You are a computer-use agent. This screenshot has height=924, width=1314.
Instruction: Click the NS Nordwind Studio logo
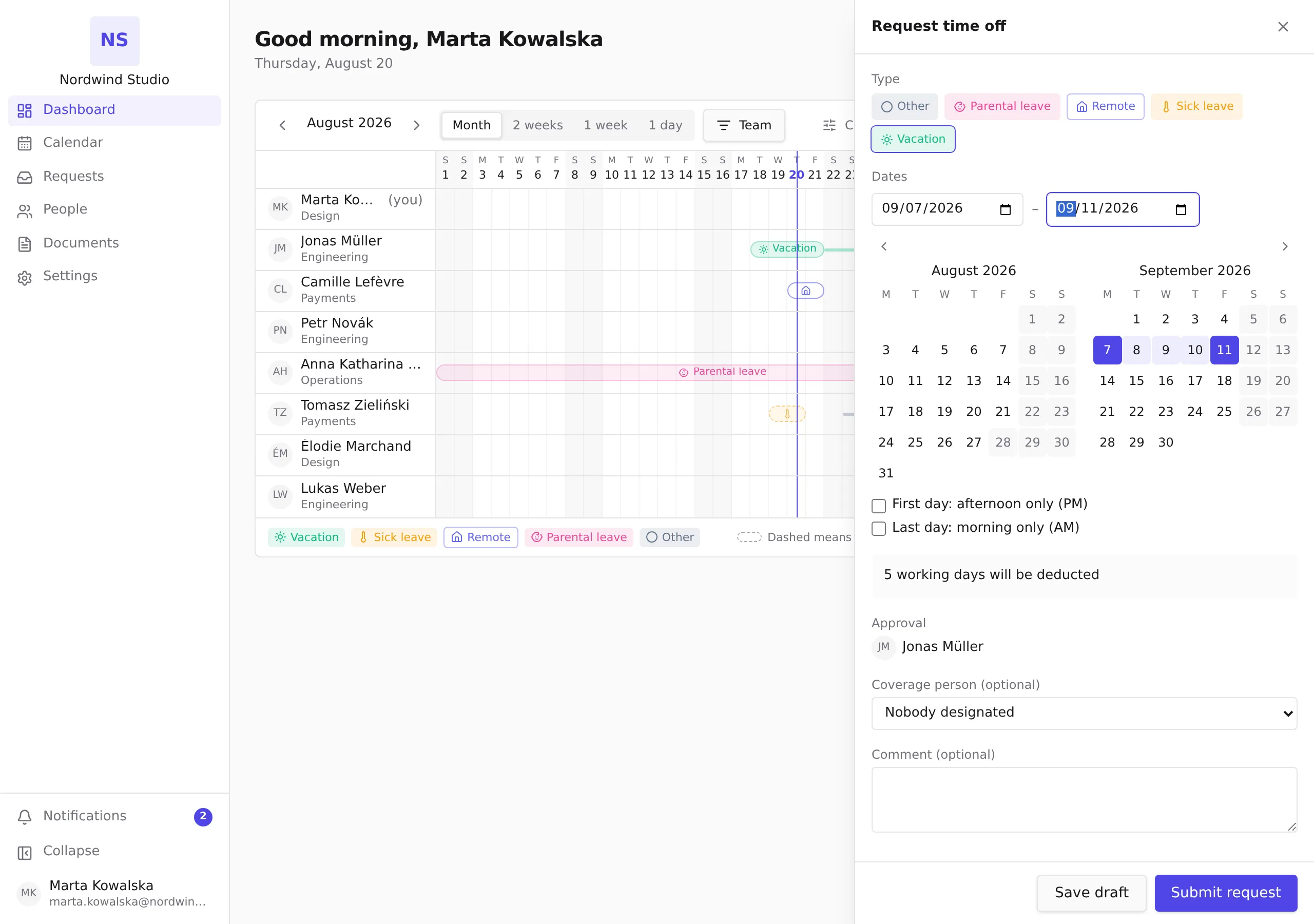tap(114, 41)
